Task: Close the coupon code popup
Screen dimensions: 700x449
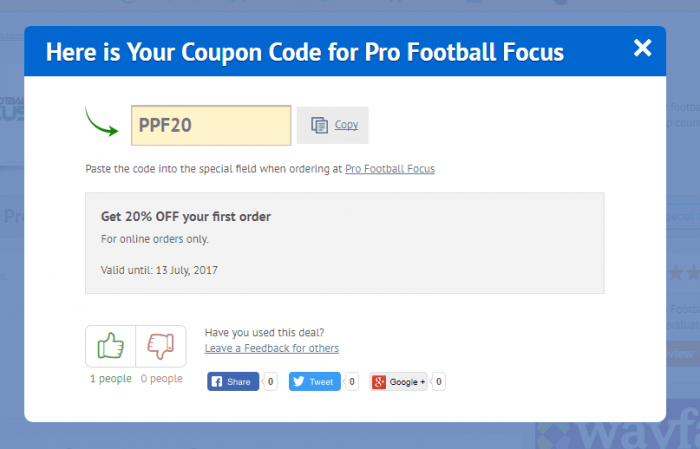Action: click(642, 48)
